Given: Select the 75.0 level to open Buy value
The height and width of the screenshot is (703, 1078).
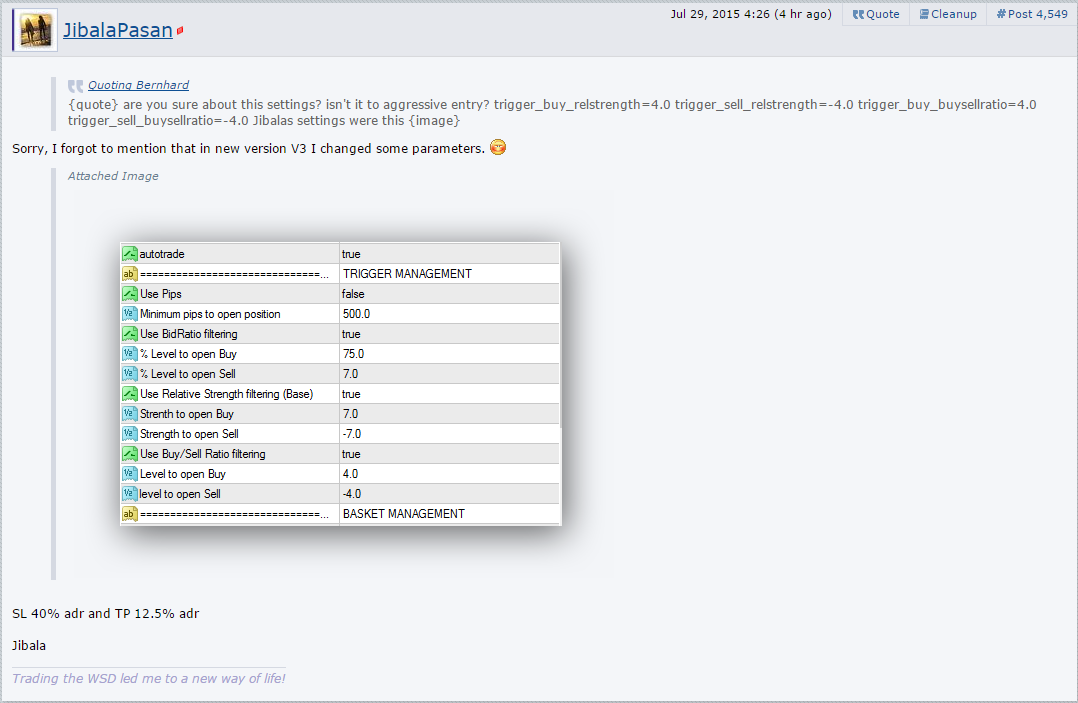Looking at the screenshot, I should [450, 353].
